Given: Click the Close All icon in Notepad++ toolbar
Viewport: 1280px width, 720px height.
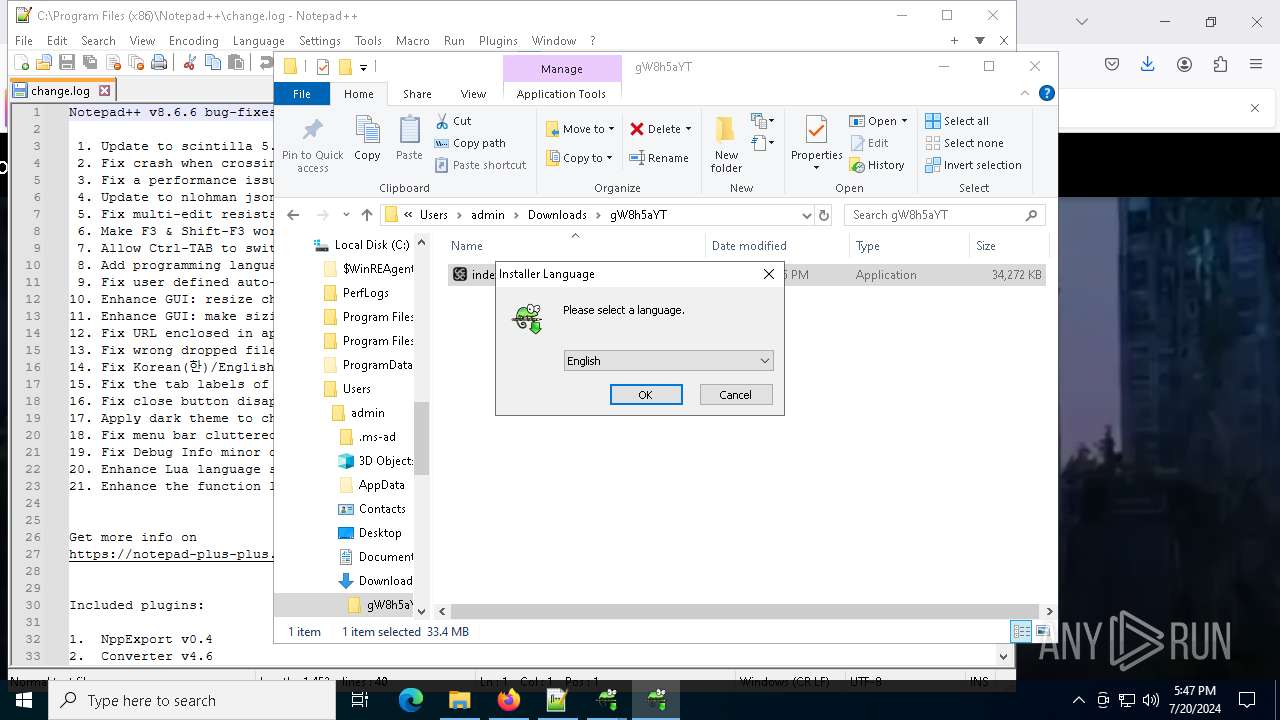Looking at the screenshot, I should [136, 63].
